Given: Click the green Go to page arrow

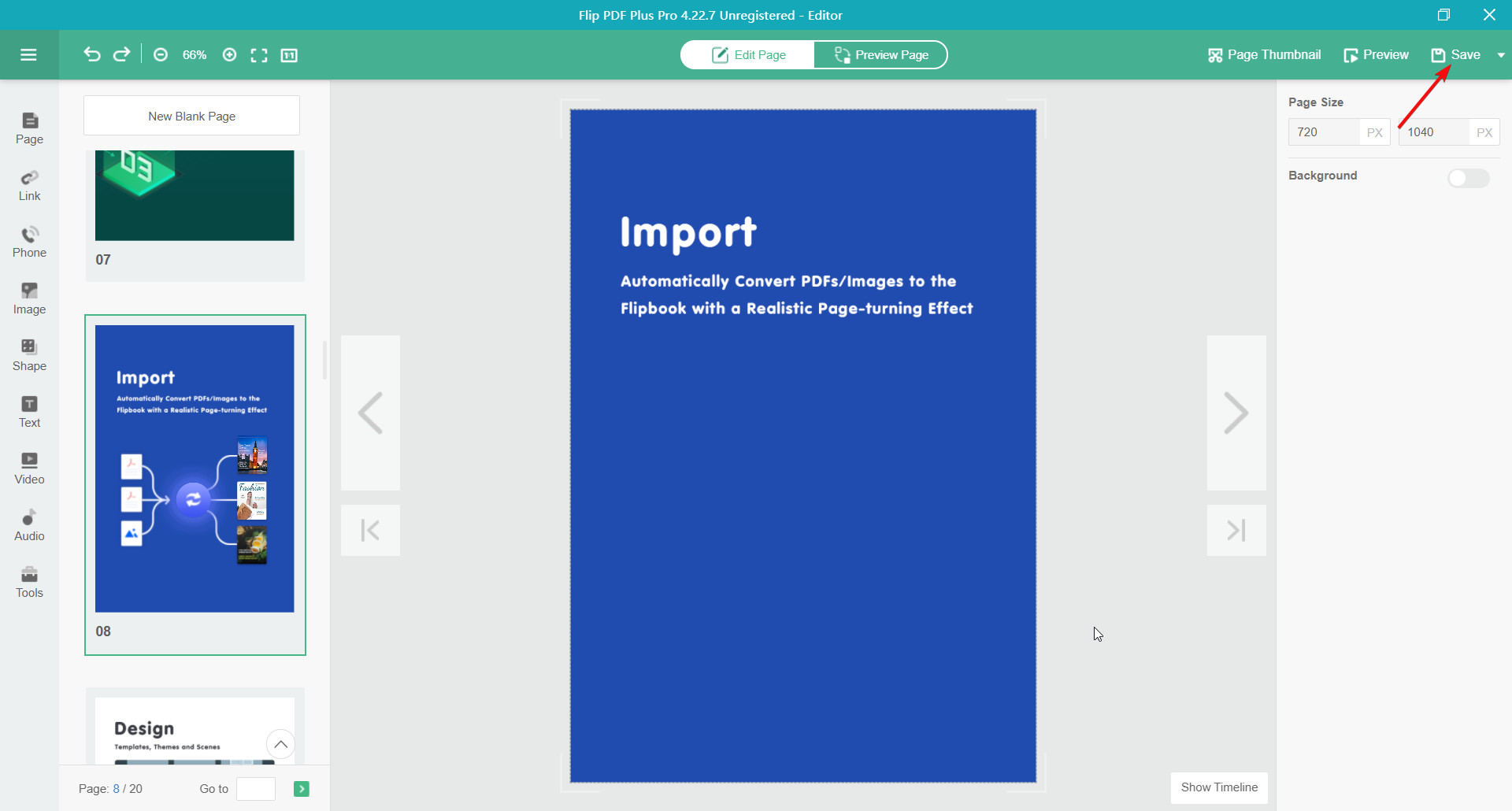Looking at the screenshot, I should click(x=301, y=789).
